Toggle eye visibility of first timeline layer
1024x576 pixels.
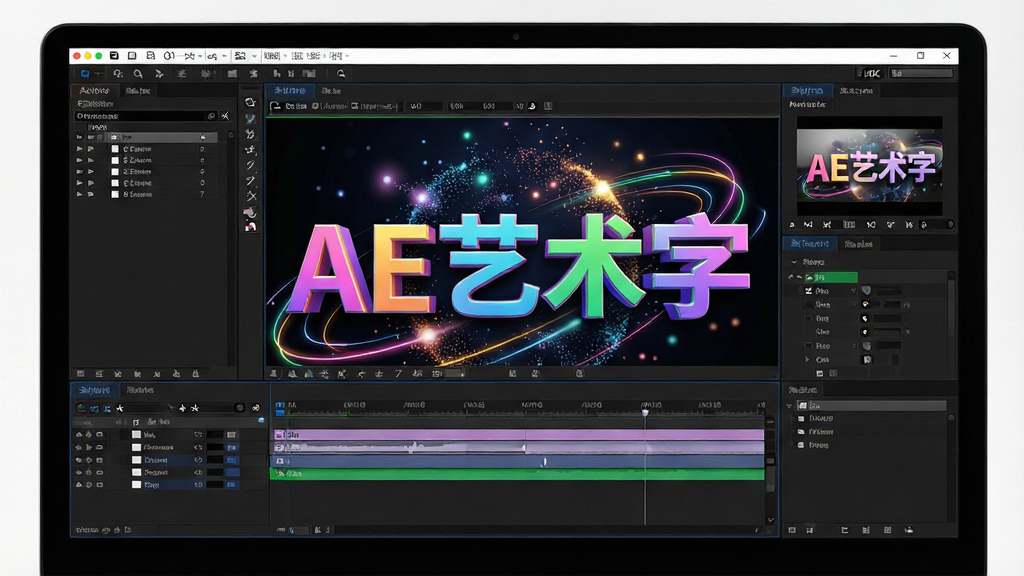[x=79, y=435]
